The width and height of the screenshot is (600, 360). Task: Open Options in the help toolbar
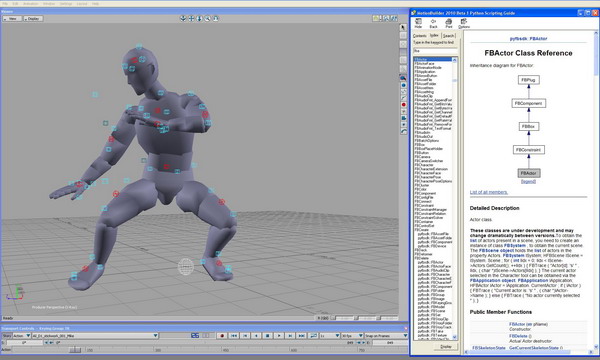pyautogui.click(x=464, y=23)
